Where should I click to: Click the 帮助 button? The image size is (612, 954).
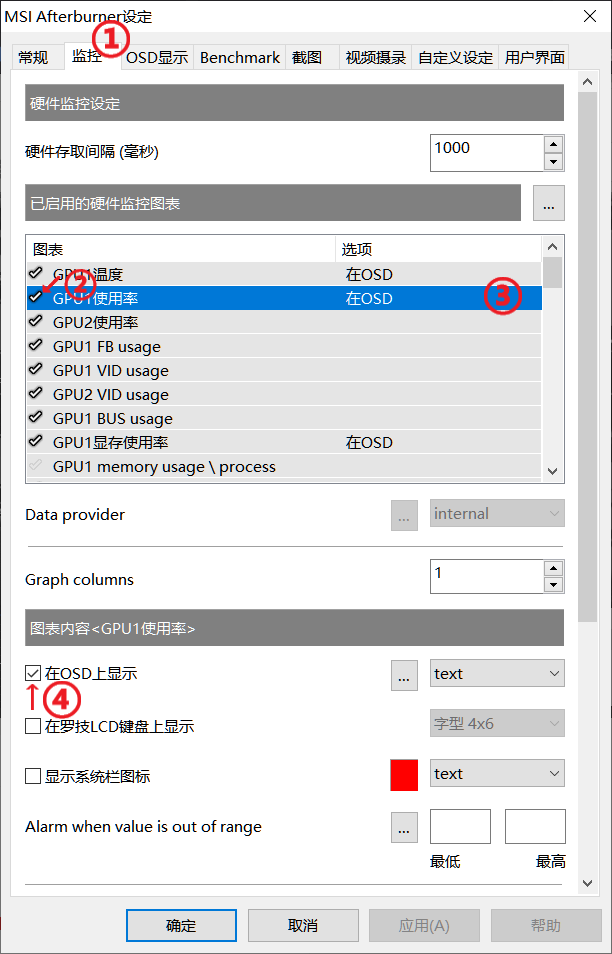pos(546,925)
